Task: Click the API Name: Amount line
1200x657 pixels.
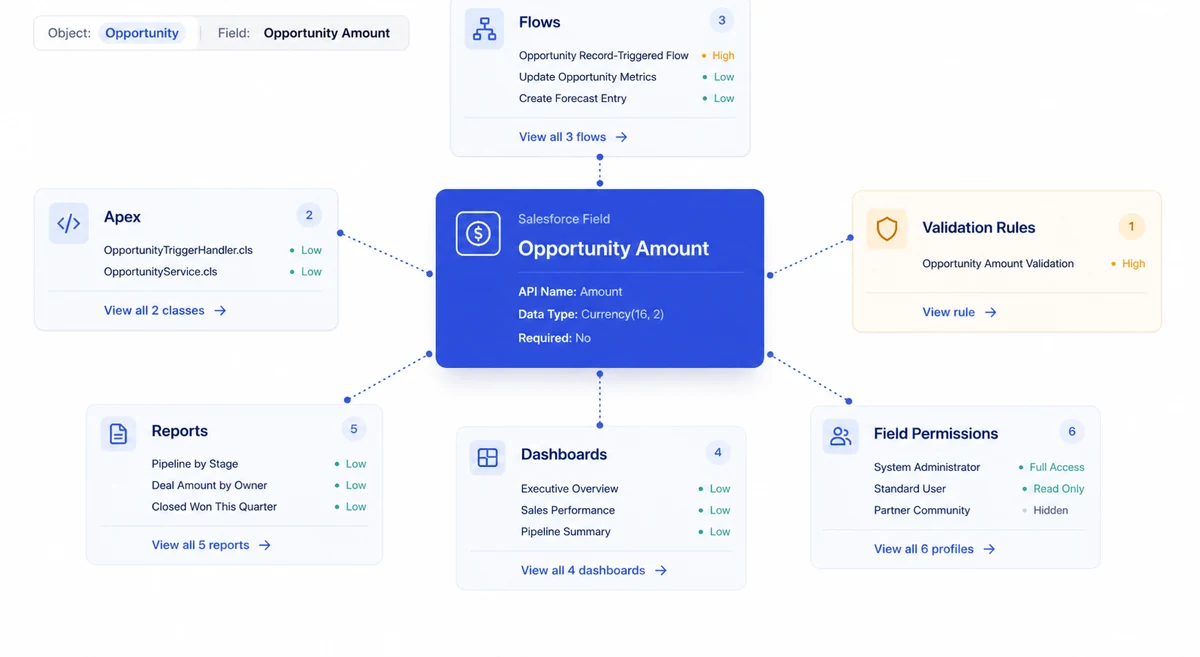Action: coord(570,292)
